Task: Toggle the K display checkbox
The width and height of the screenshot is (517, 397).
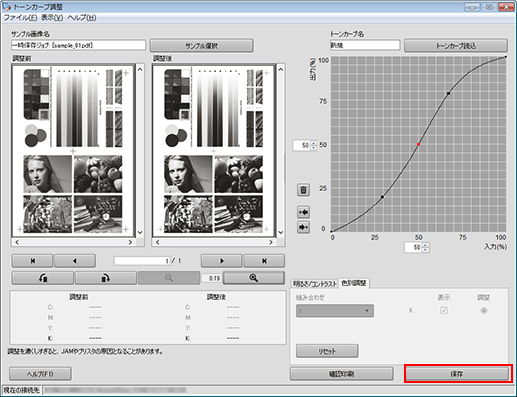Action: [444, 310]
